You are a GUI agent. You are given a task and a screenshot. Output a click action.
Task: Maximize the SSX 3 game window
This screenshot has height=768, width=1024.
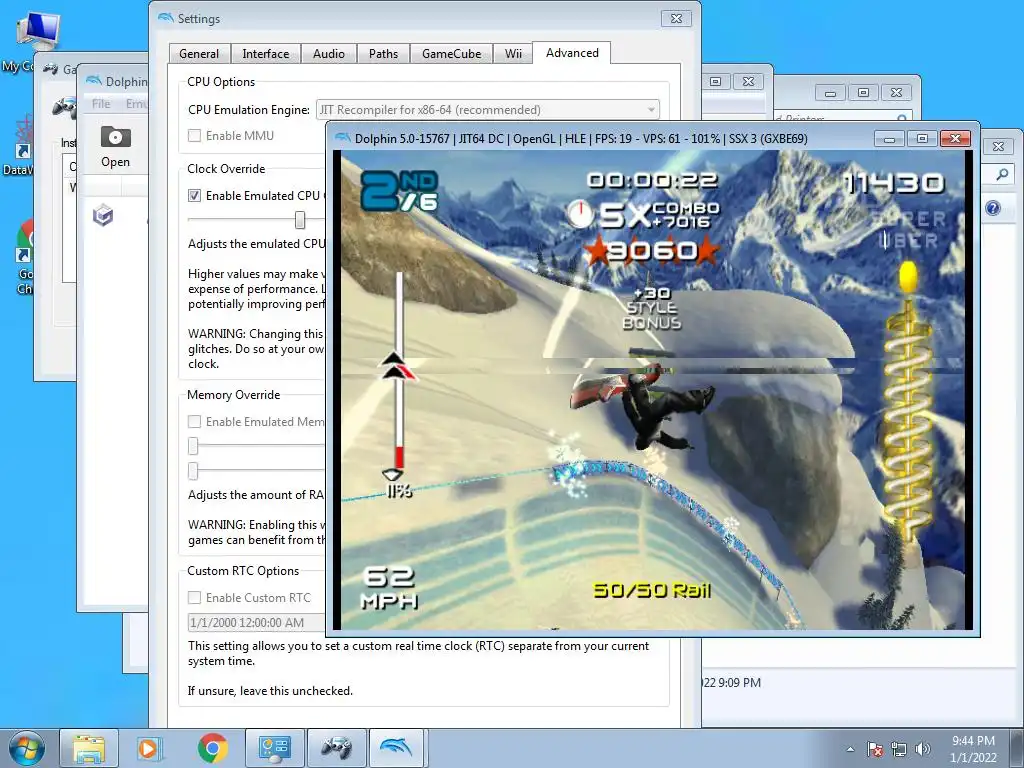point(922,138)
